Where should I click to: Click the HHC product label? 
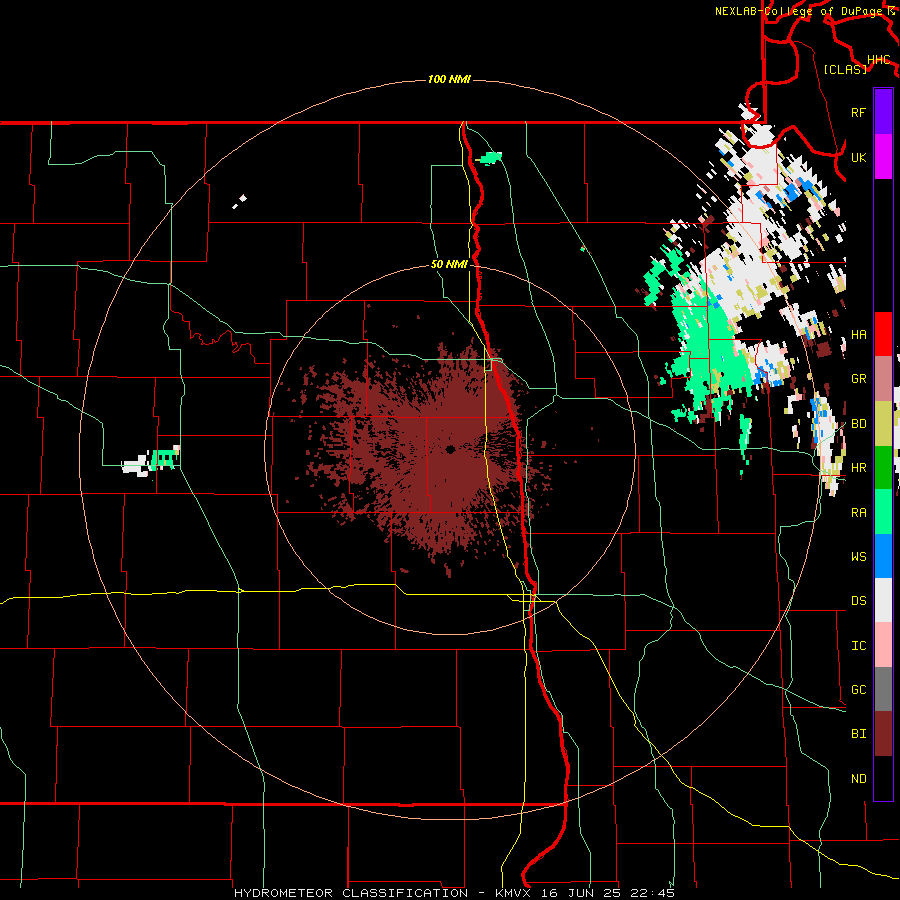879,60
